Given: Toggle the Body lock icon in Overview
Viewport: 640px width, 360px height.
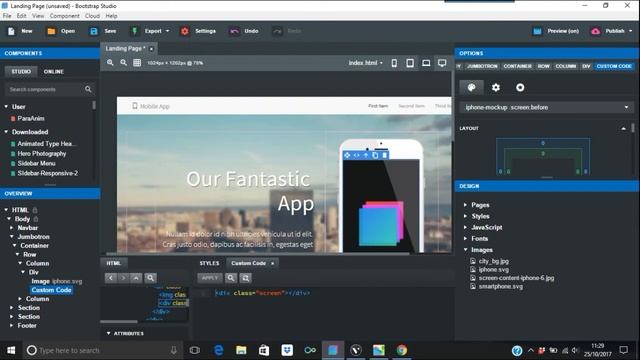Looking at the screenshot, I should [36, 219].
